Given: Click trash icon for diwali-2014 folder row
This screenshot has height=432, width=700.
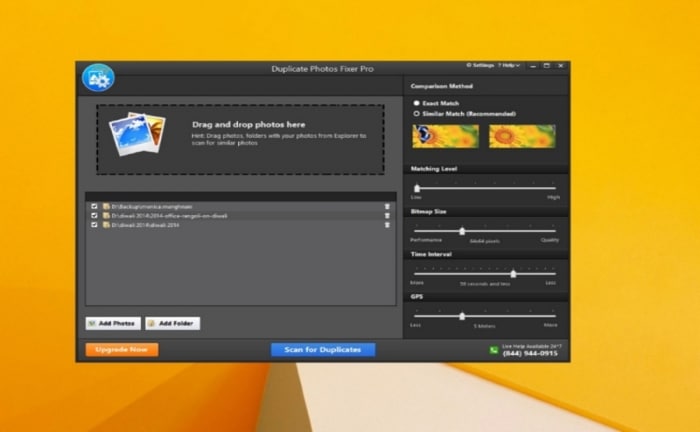Looking at the screenshot, I should point(387,225).
